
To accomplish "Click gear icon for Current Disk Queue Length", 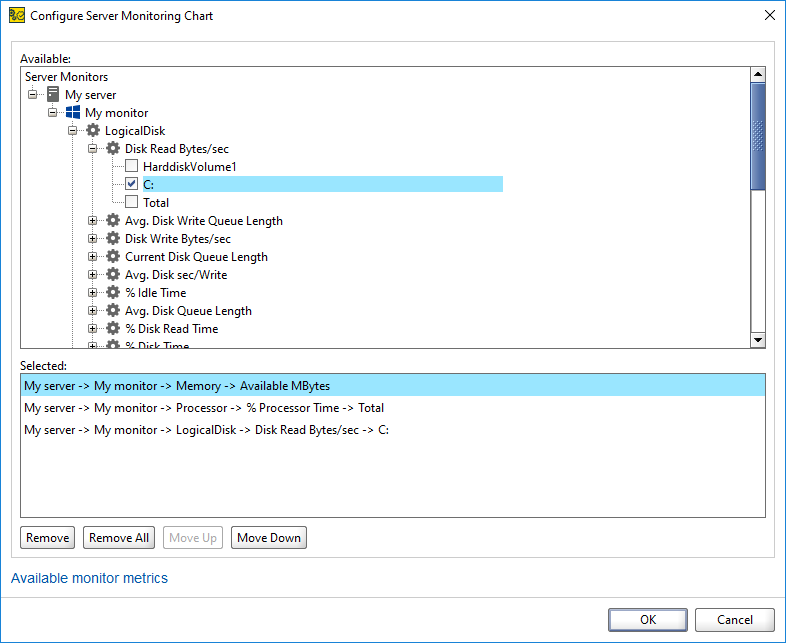I will coord(113,257).
